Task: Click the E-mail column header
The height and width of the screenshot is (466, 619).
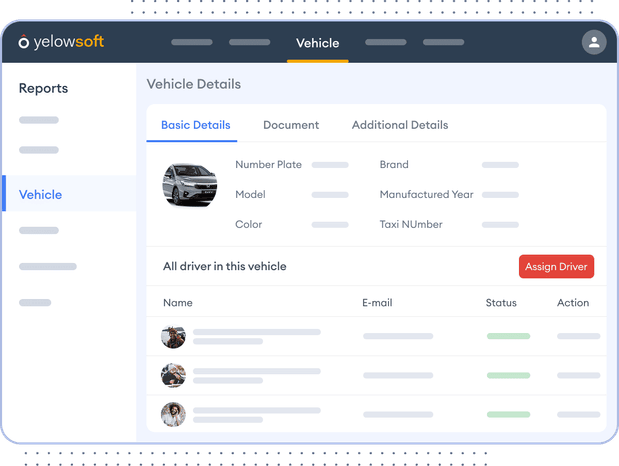Action: coord(379,302)
